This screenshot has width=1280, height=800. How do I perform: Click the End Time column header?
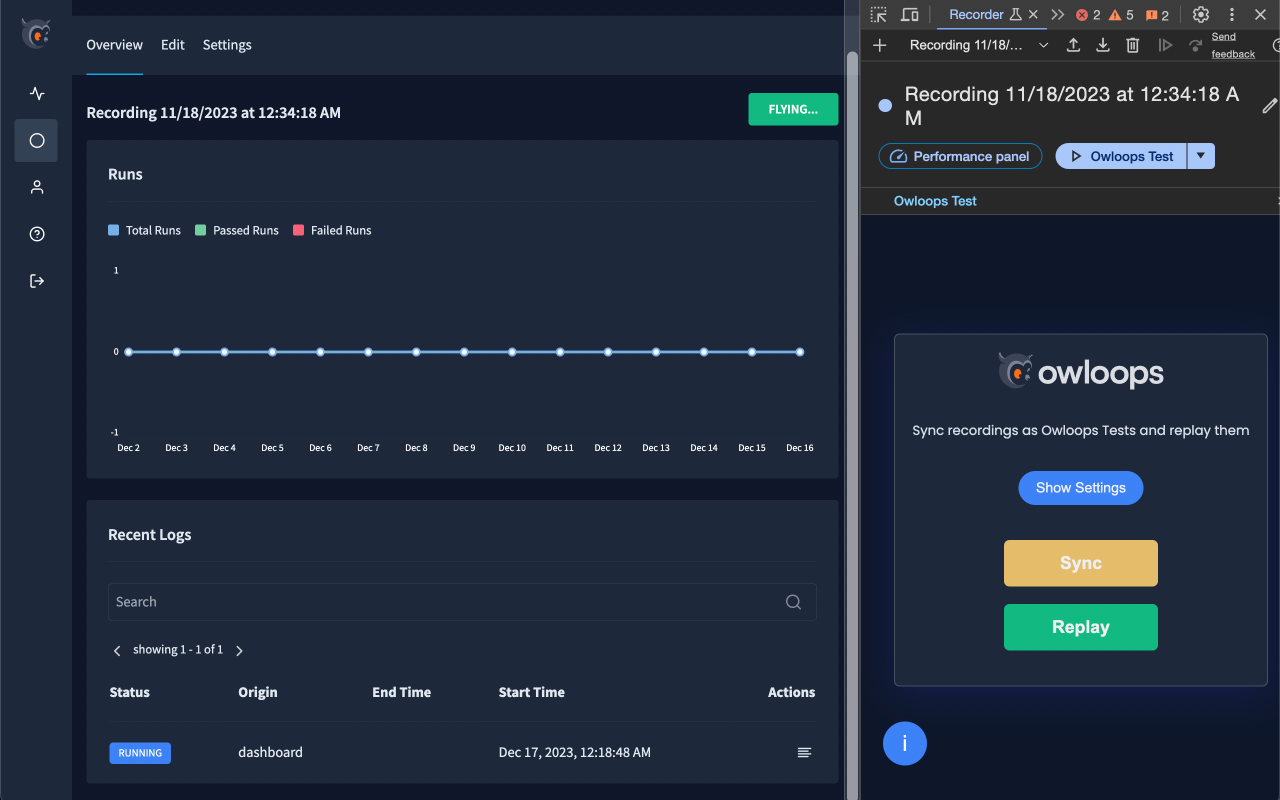click(x=402, y=692)
